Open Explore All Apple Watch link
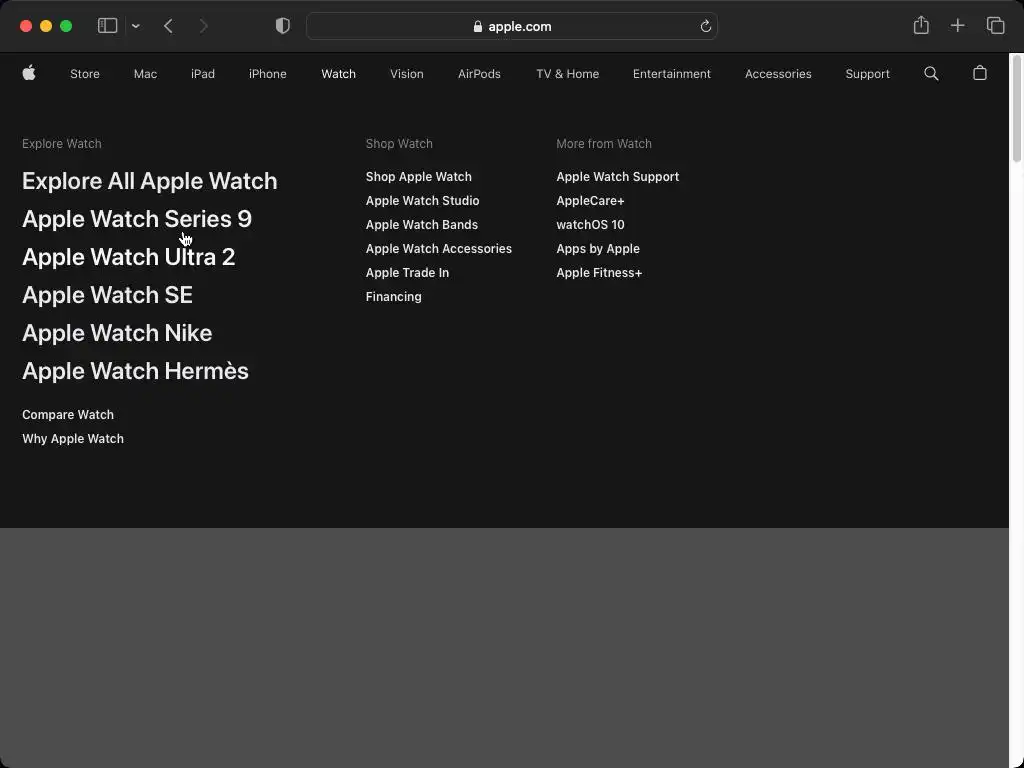The width and height of the screenshot is (1024, 768). point(150,181)
